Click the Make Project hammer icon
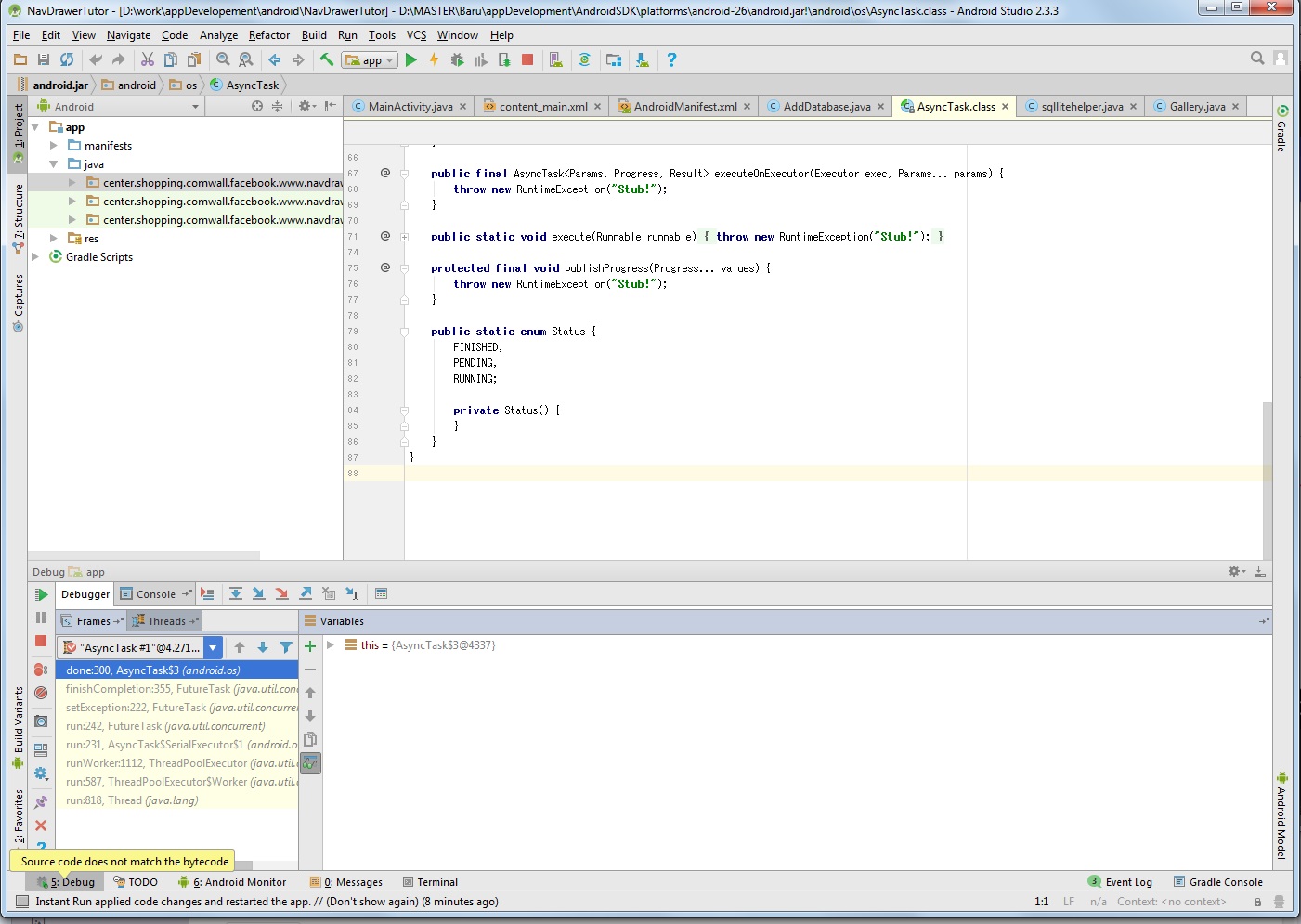Image resolution: width=1301 pixels, height=924 pixels. pos(327,59)
